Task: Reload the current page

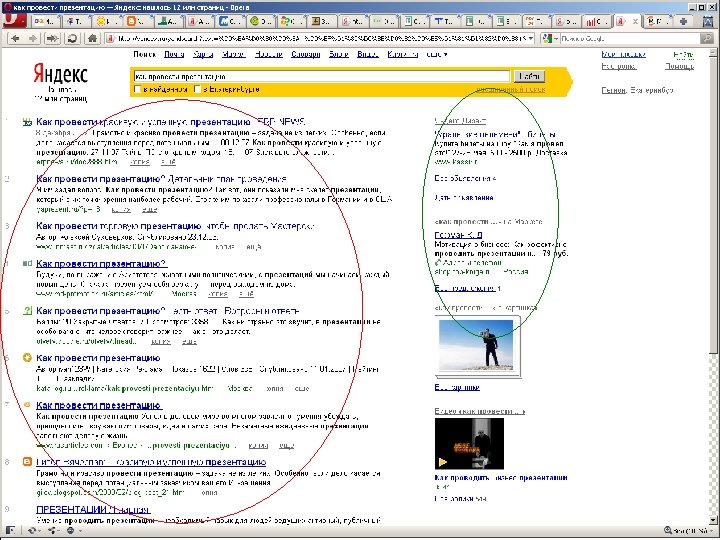Action: (x=72, y=39)
